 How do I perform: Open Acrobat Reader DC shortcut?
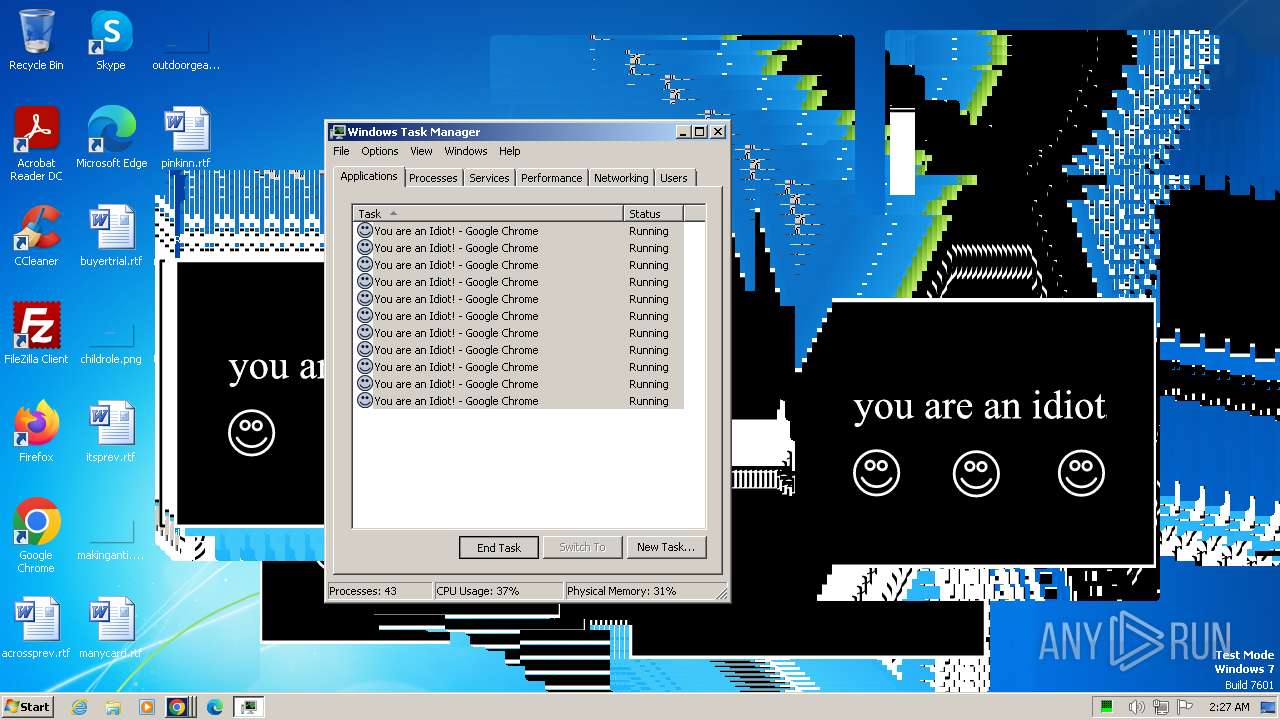(x=36, y=145)
